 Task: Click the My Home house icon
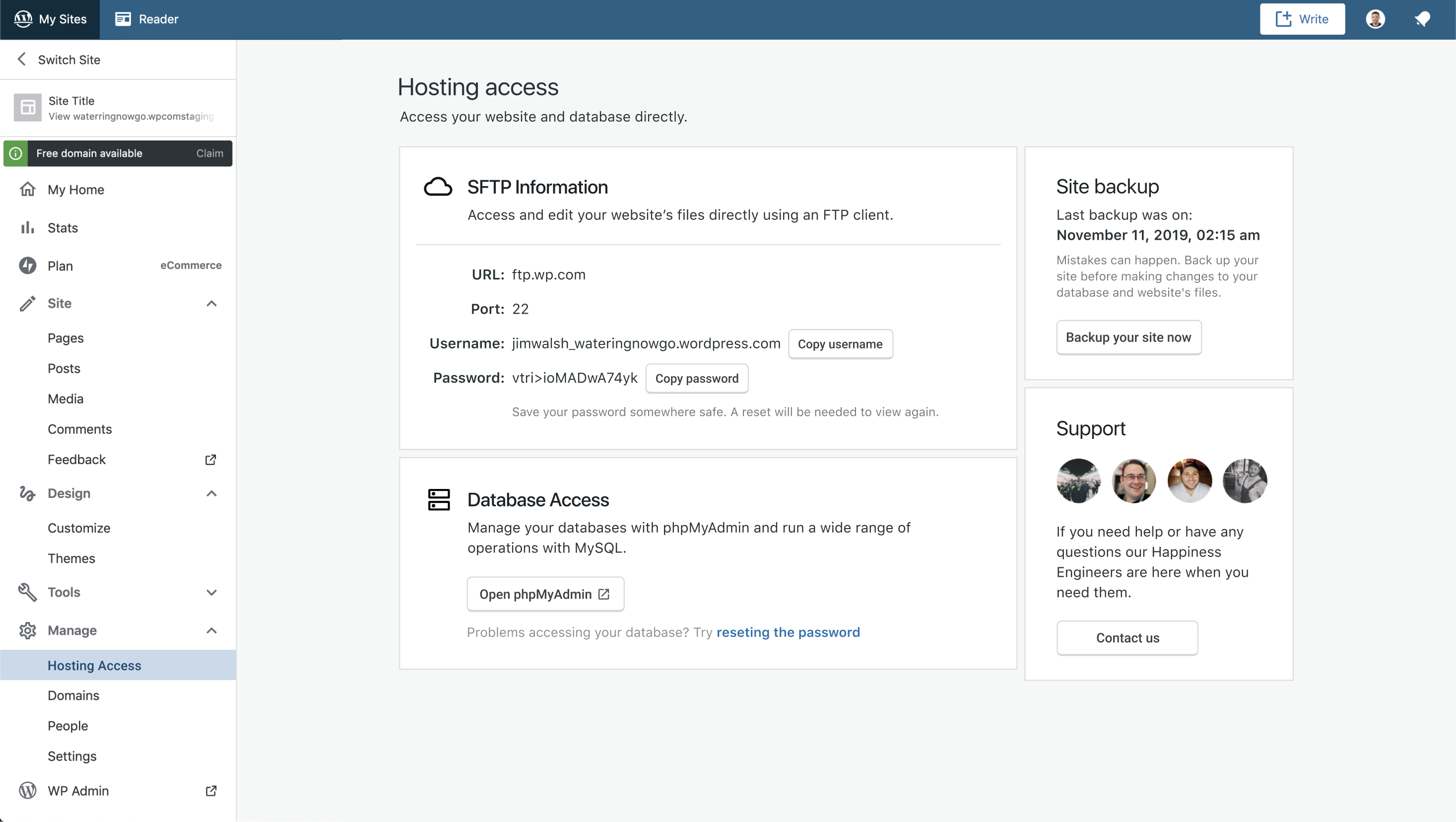point(27,190)
